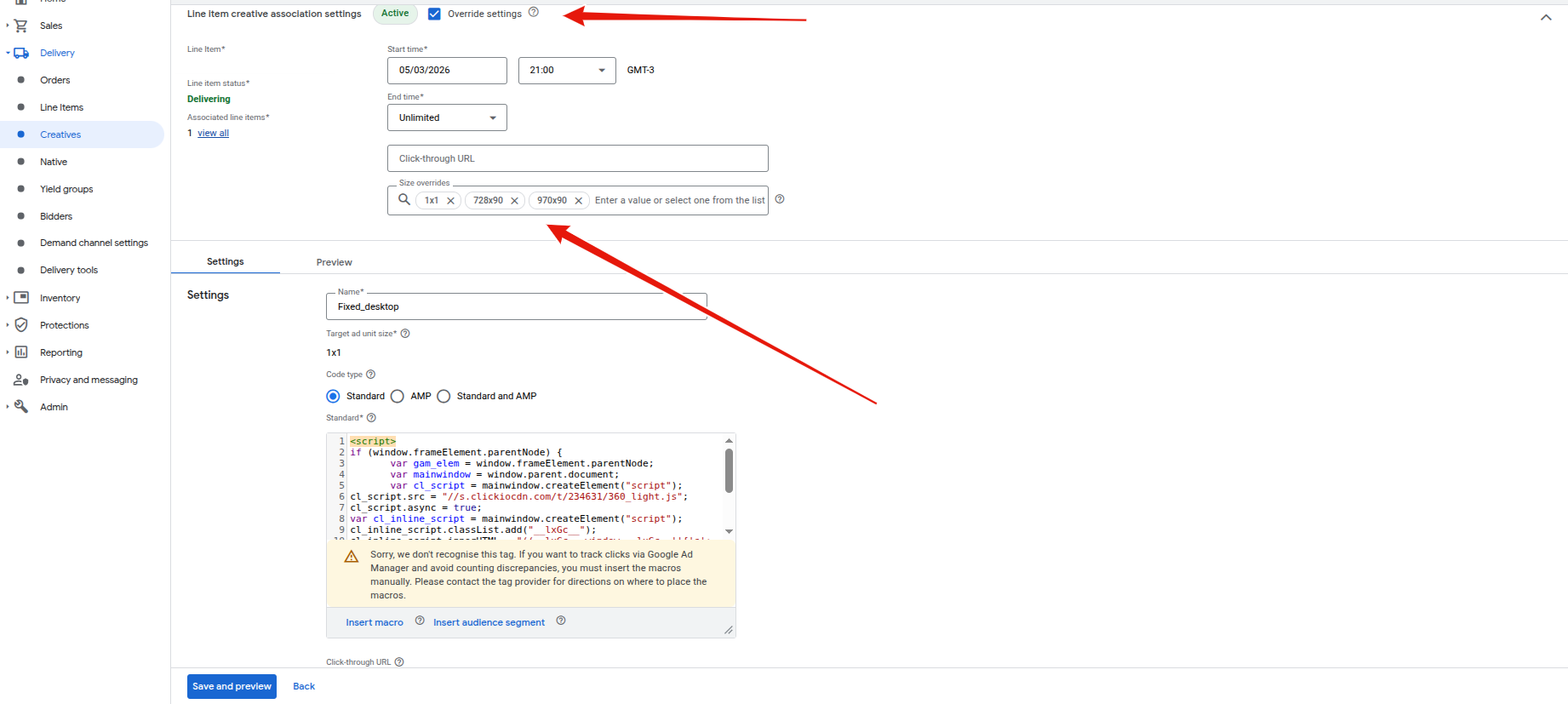
Task: Click the Insert macro link
Action: tap(375, 622)
